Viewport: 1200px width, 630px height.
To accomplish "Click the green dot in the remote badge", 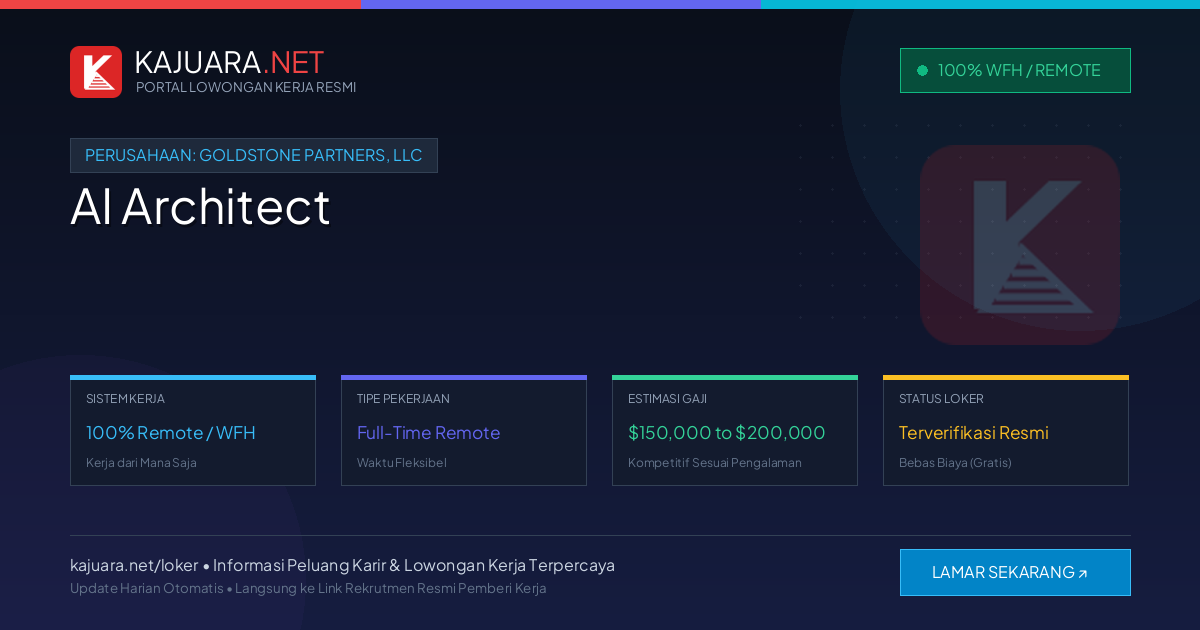I will click(x=922, y=70).
